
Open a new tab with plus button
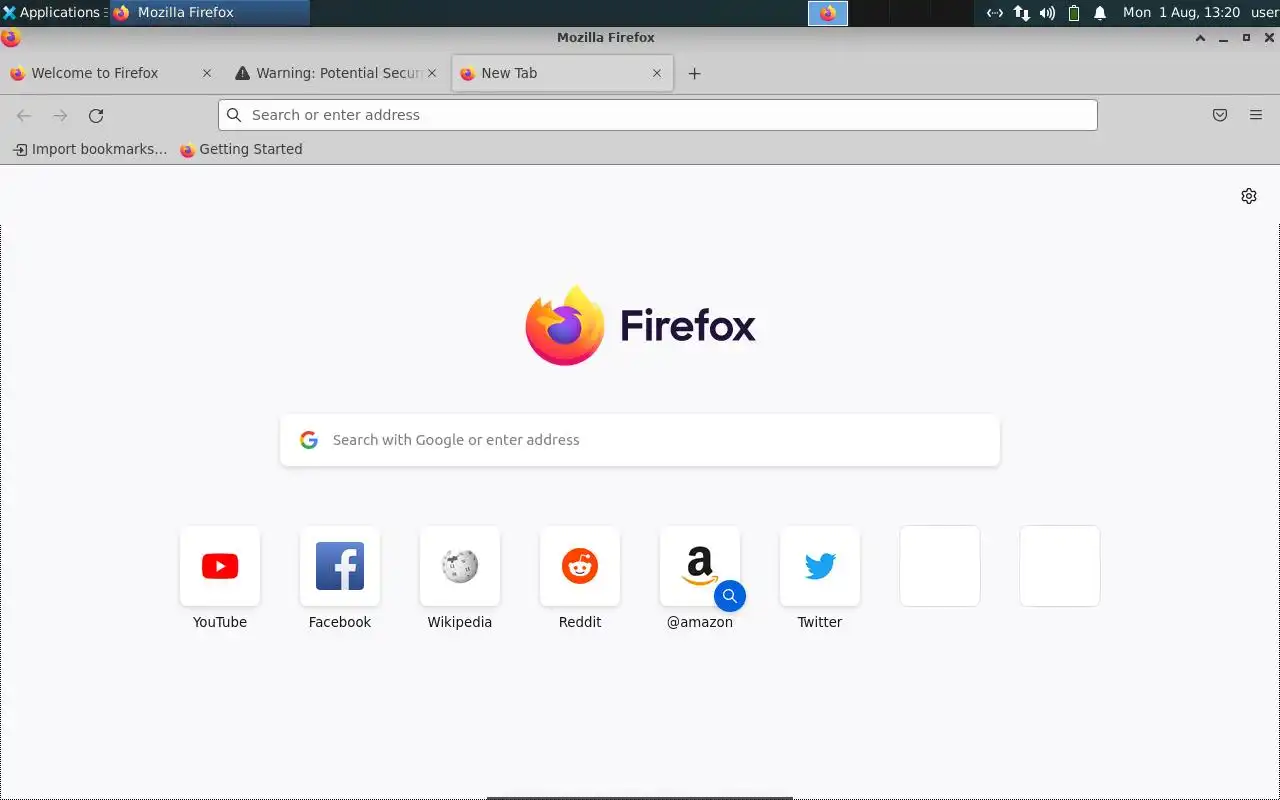(x=694, y=73)
